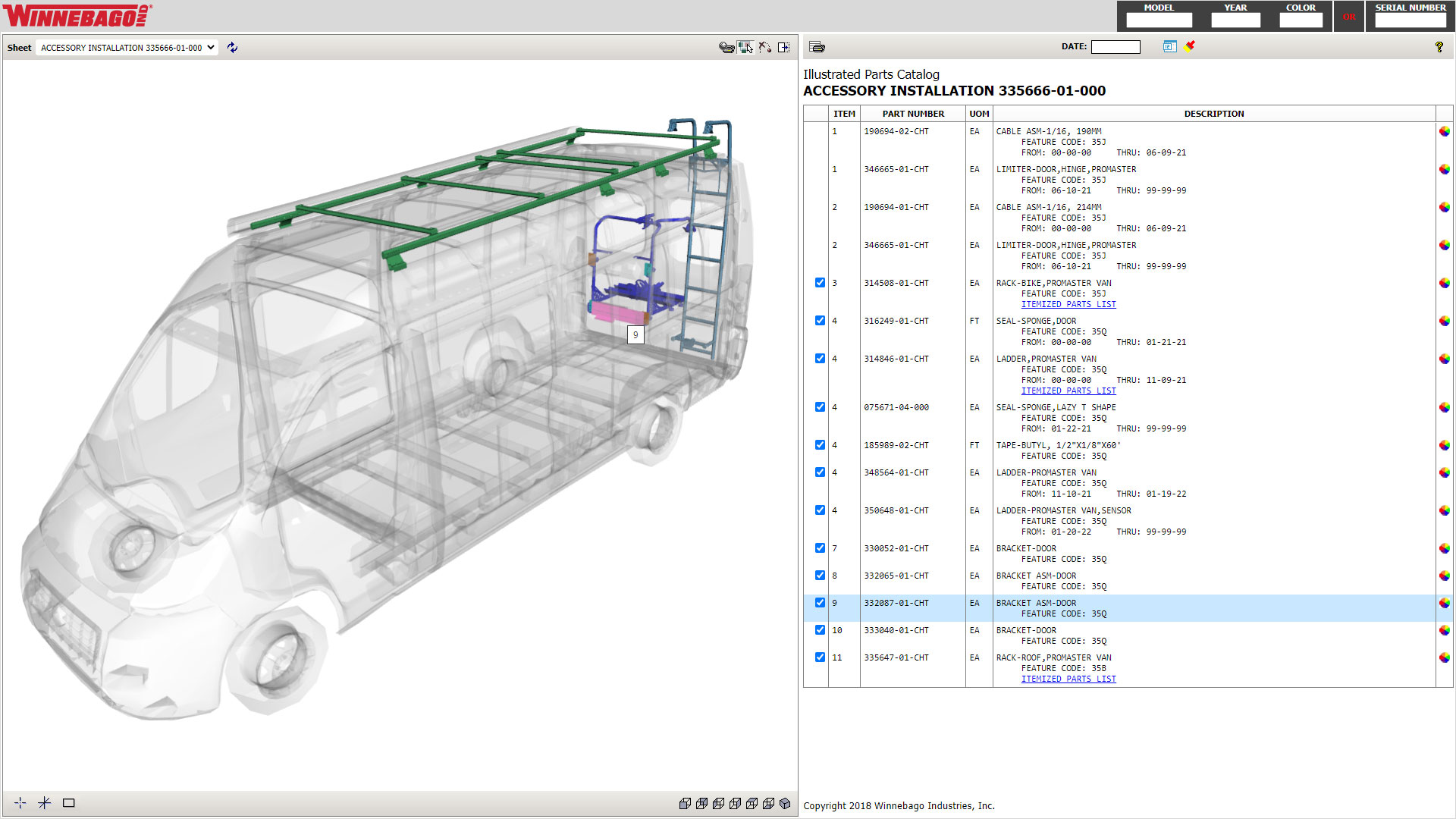Open ITEMIZED PARTS LIST for RACK-ROOF
The width and height of the screenshot is (1456, 819).
pyautogui.click(x=1068, y=679)
